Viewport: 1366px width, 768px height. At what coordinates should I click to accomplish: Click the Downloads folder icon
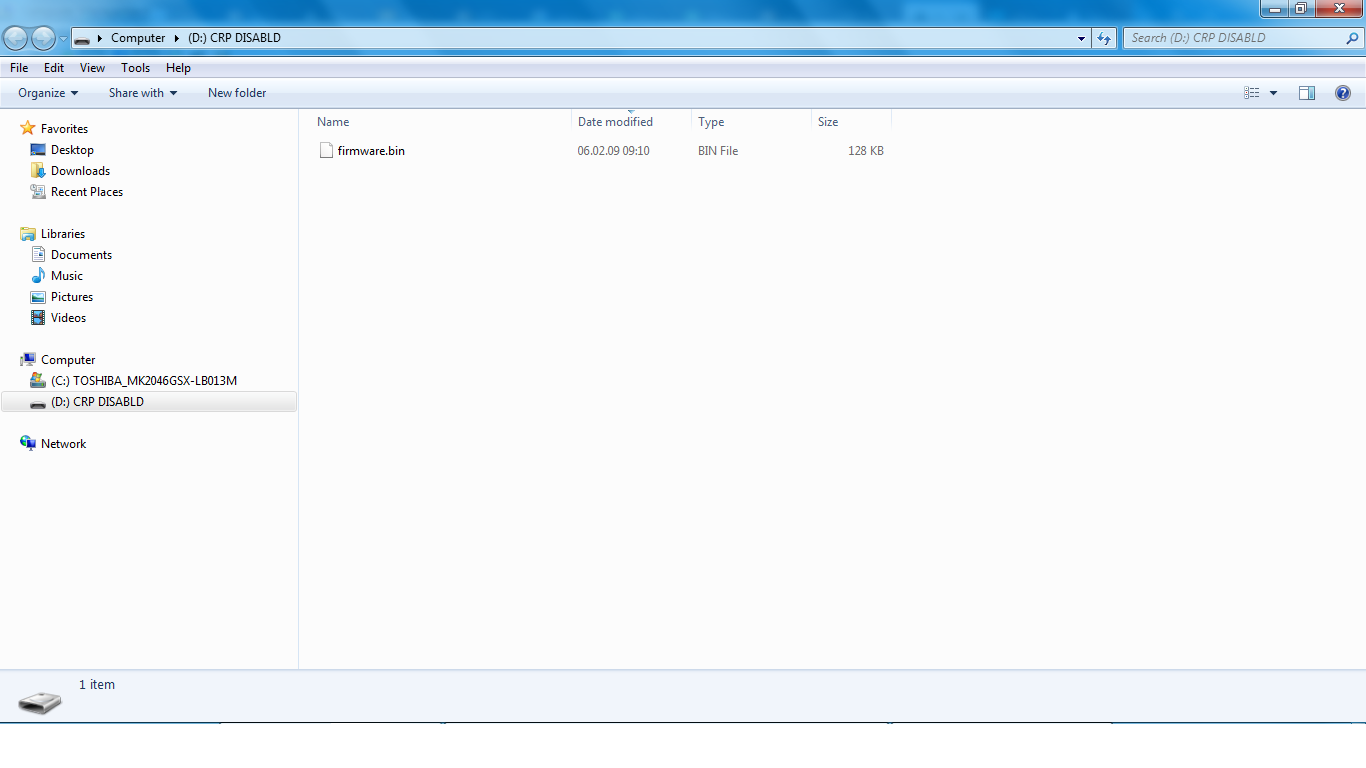tap(38, 171)
